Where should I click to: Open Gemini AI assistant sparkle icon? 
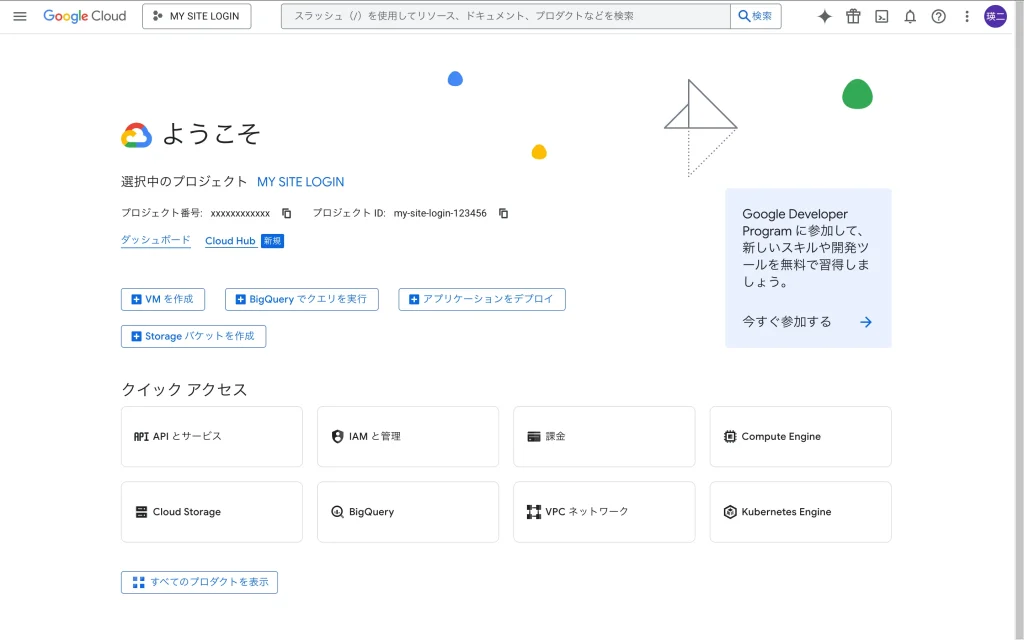click(825, 16)
